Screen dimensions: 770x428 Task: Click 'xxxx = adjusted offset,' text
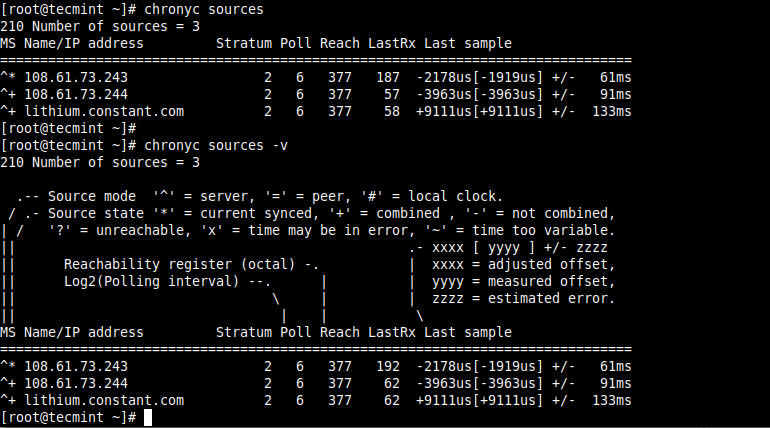[523, 265]
